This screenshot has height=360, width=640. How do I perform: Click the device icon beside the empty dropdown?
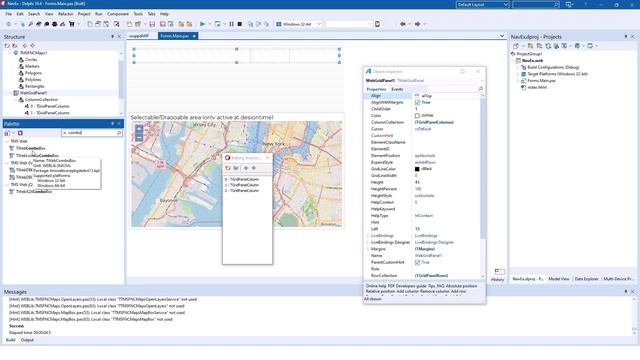click(x=378, y=24)
